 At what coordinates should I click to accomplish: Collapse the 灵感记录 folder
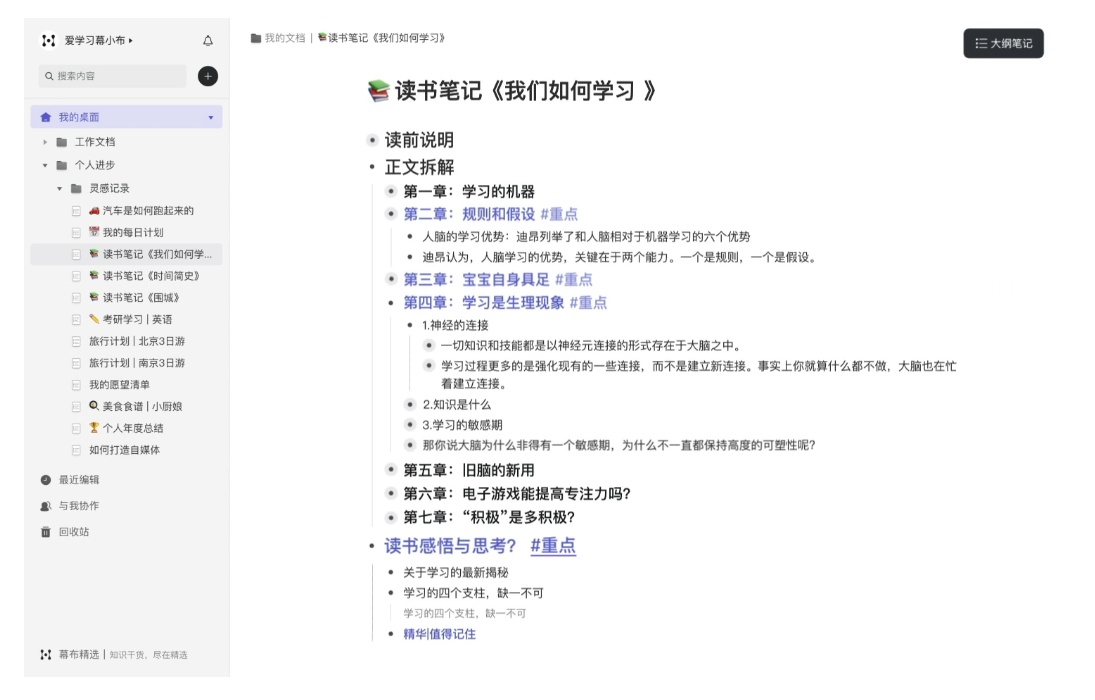(60, 189)
